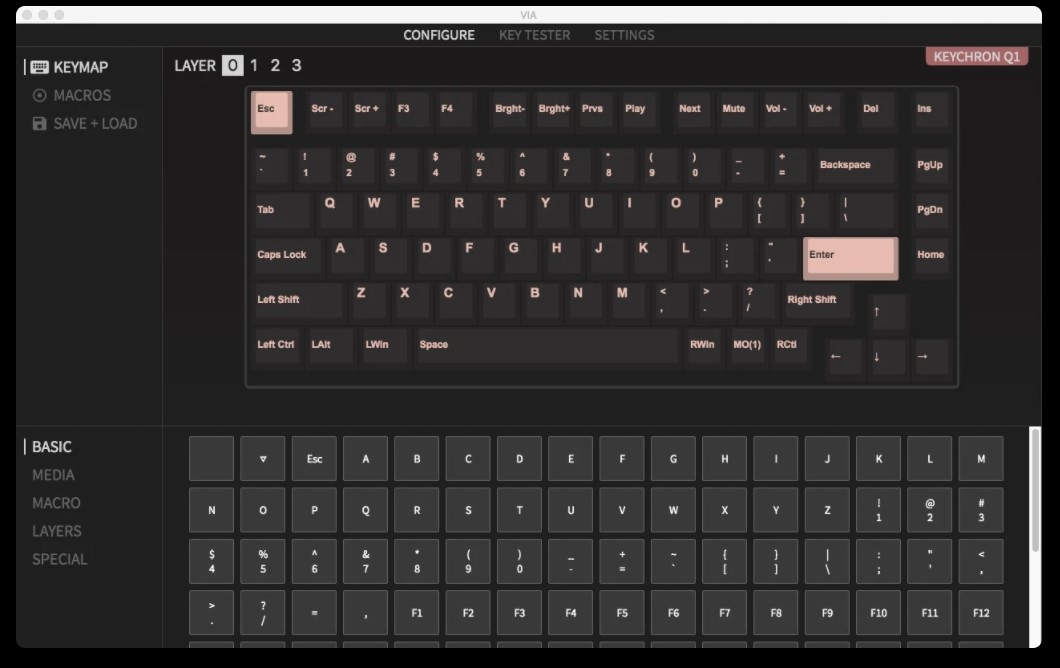
Task: Click the keycode palette scrollbar
Action: (x=1035, y=490)
